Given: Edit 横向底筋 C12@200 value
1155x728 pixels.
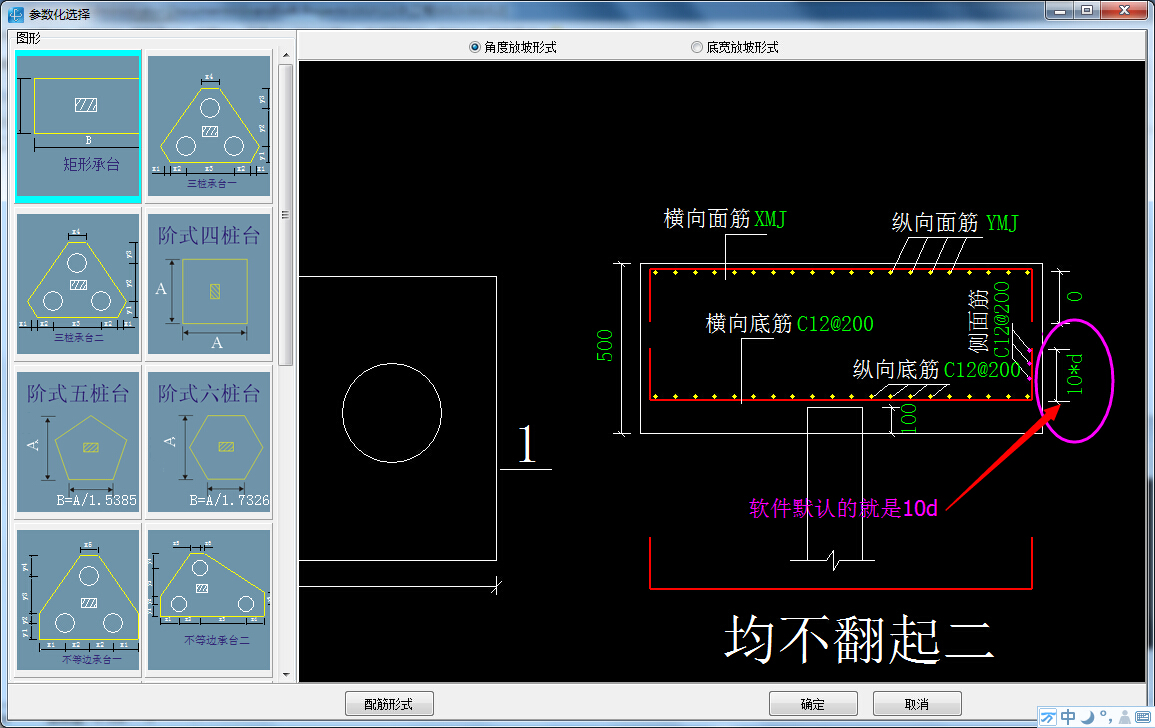Looking at the screenshot, I should 835,323.
